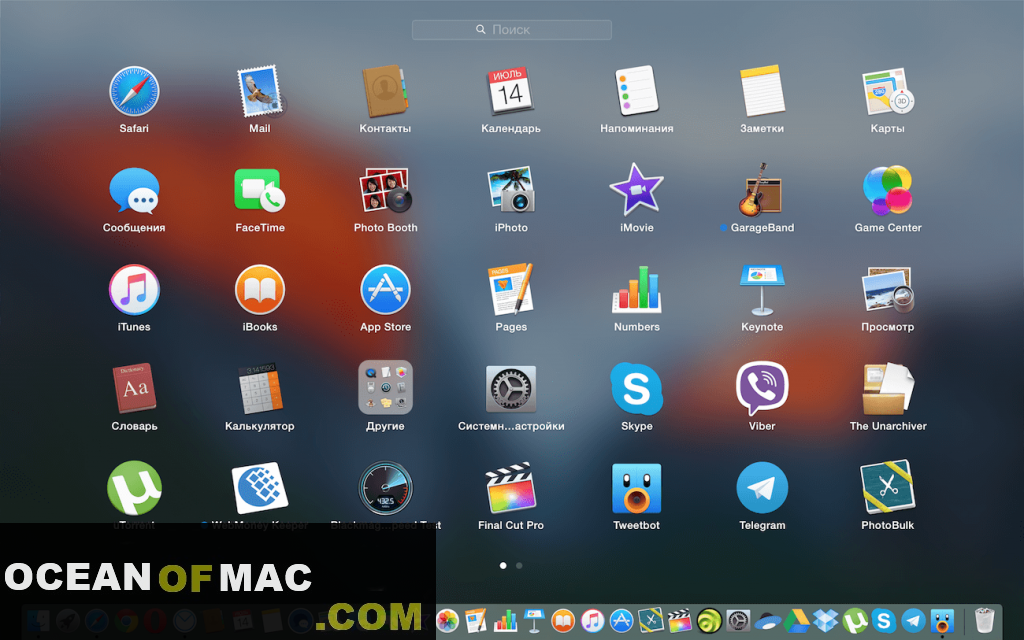Screen dimensions: 1024x640
Task: Open Blackmagic Disk Speed Test
Action: point(385,488)
